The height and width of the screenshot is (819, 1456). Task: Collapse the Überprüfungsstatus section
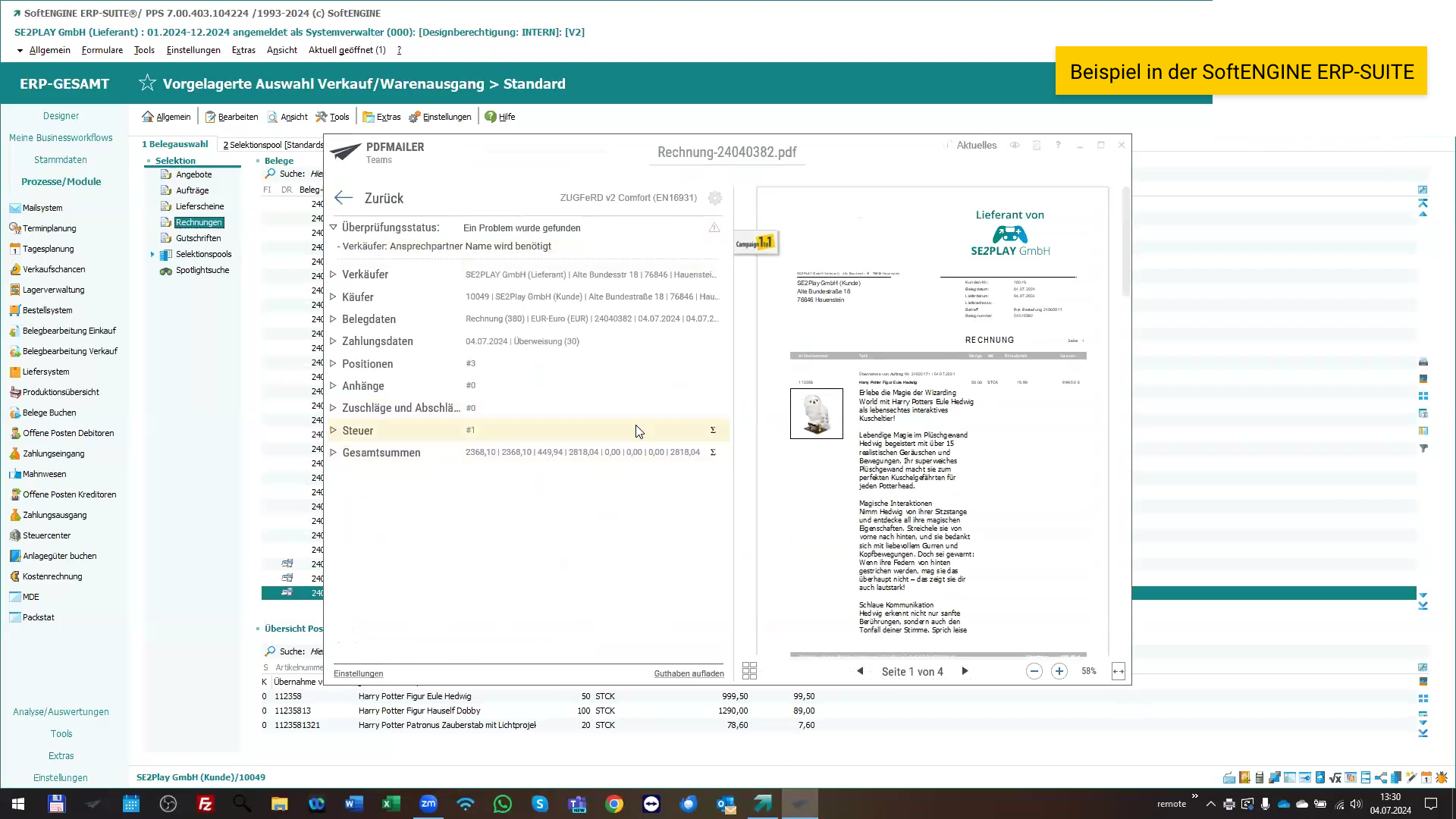tap(333, 227)
